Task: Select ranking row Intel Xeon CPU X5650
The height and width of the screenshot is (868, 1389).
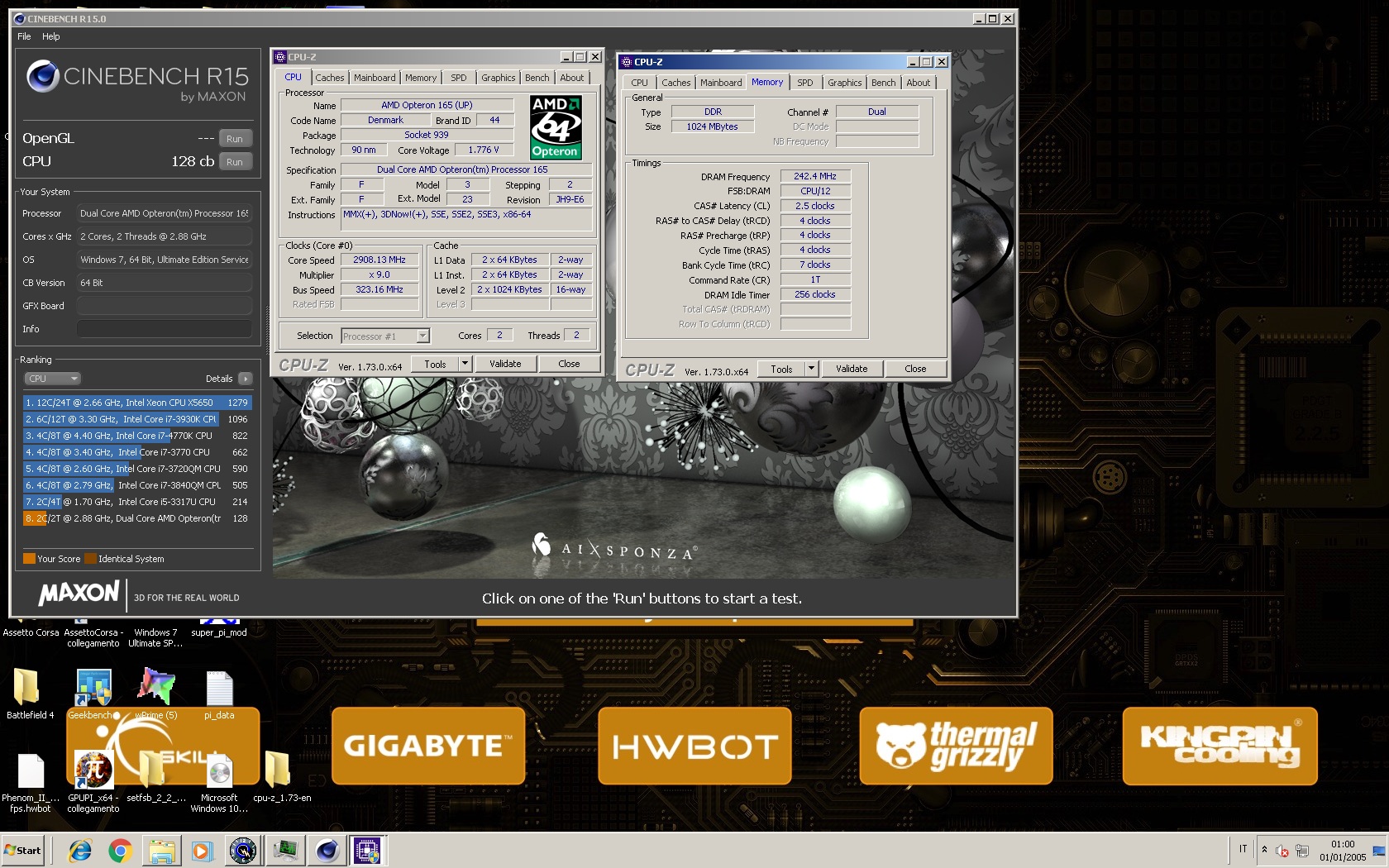Action: click(x=137, y=403)
